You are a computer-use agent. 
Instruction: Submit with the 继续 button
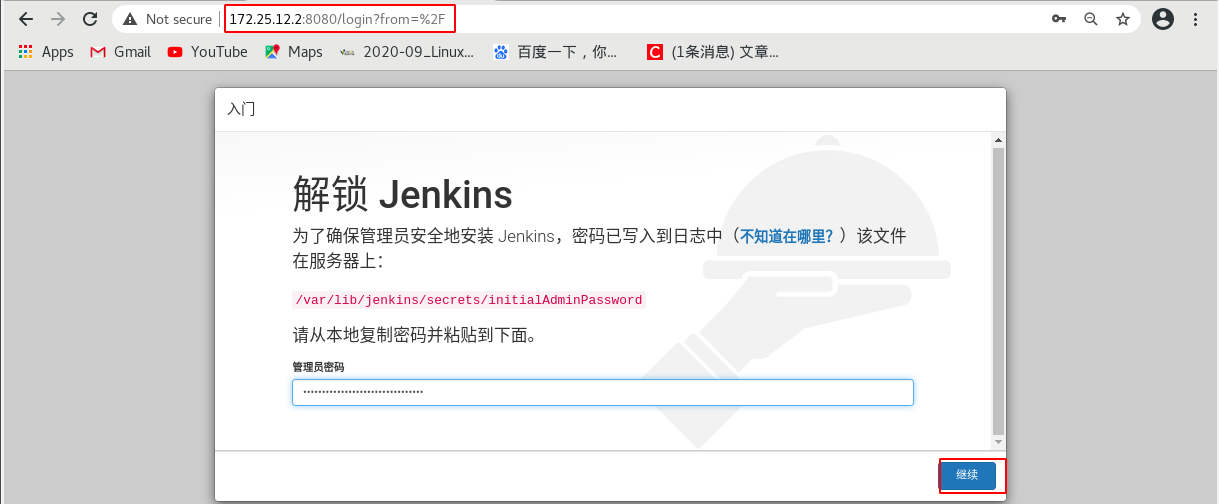coord(967,476)
